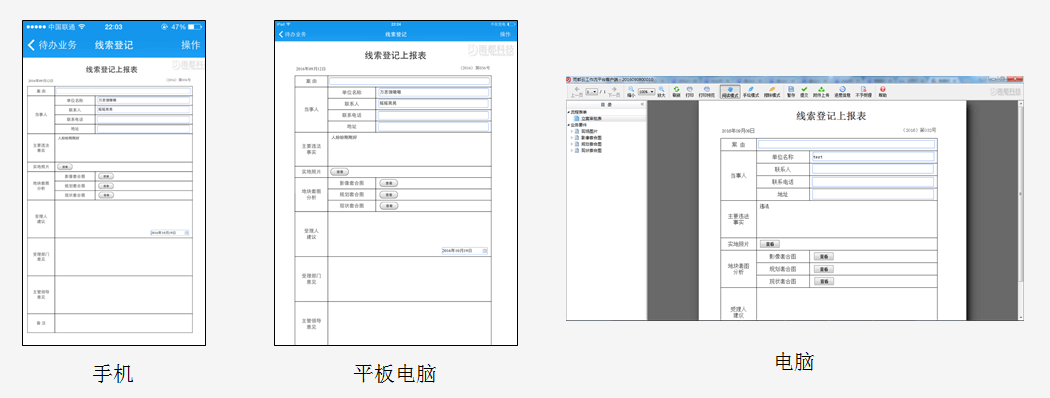Tap 操作 in the phone header
Screen dimensions: 1050x398
(x=190, y=45)
